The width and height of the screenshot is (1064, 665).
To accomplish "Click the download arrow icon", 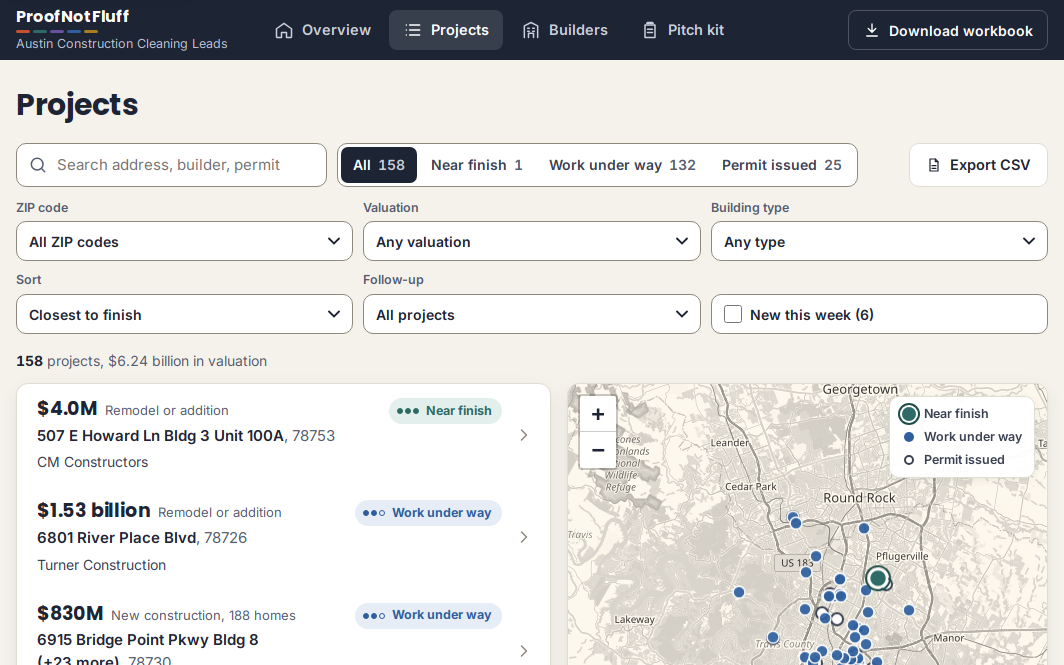I will (872, 31).
